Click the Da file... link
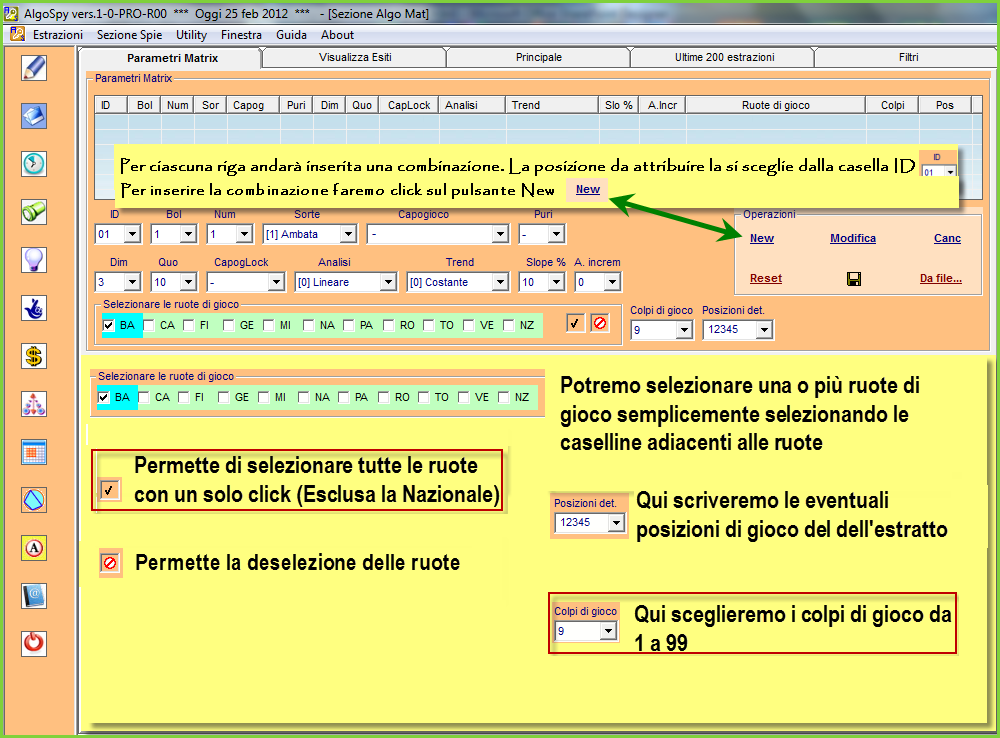The height and width of the screenshot is (738, 1000). (x=941, y=278)
